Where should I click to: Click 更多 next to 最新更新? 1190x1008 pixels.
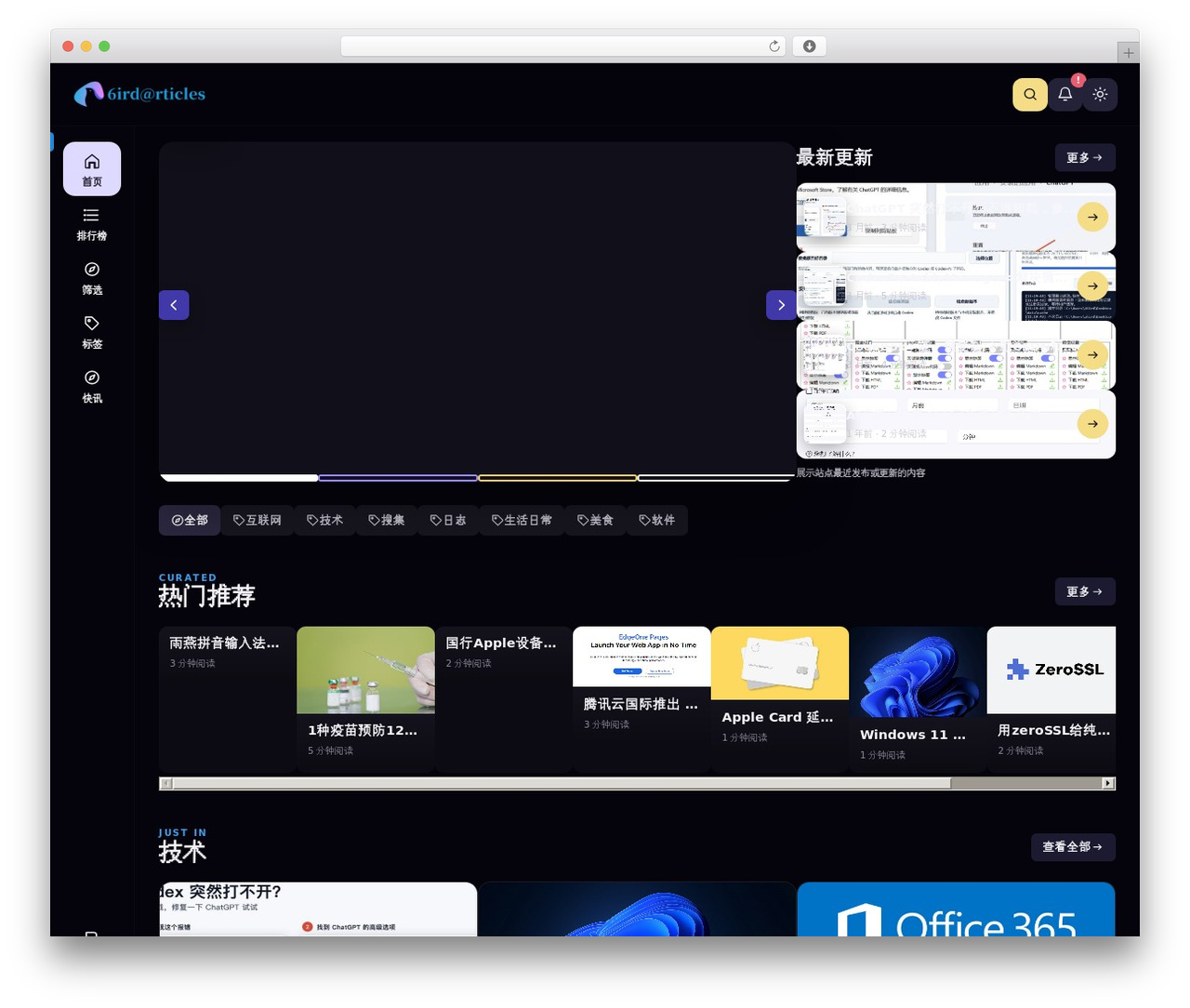coord(1085,157)
